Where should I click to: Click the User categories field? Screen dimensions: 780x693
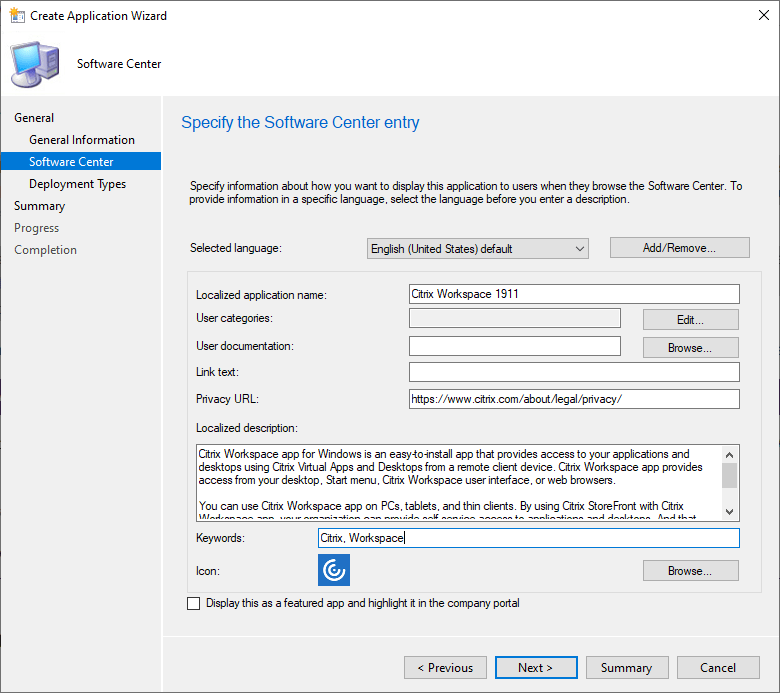(515, 318)
